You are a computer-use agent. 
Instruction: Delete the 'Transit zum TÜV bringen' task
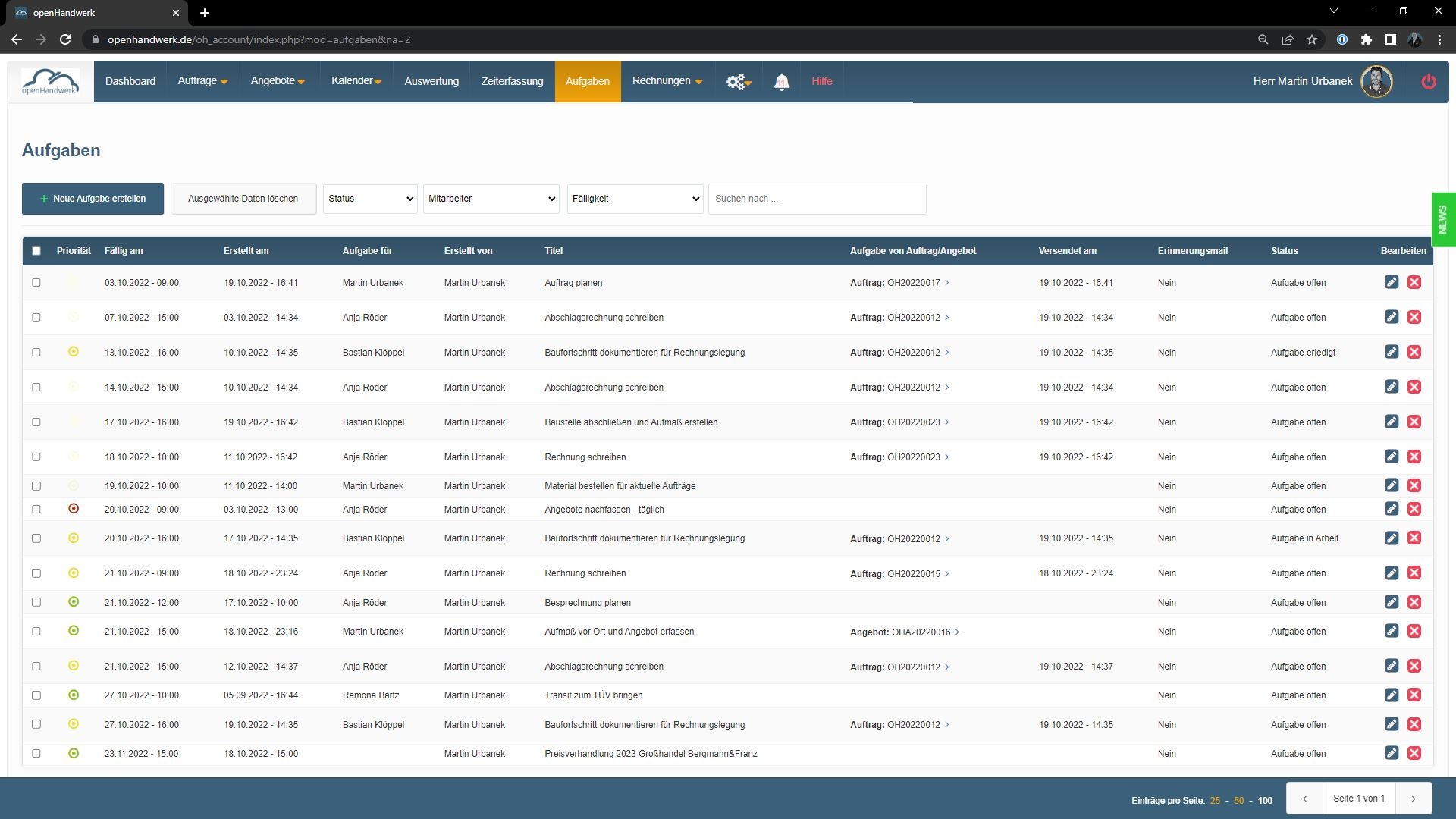(x=1414, y=695)
